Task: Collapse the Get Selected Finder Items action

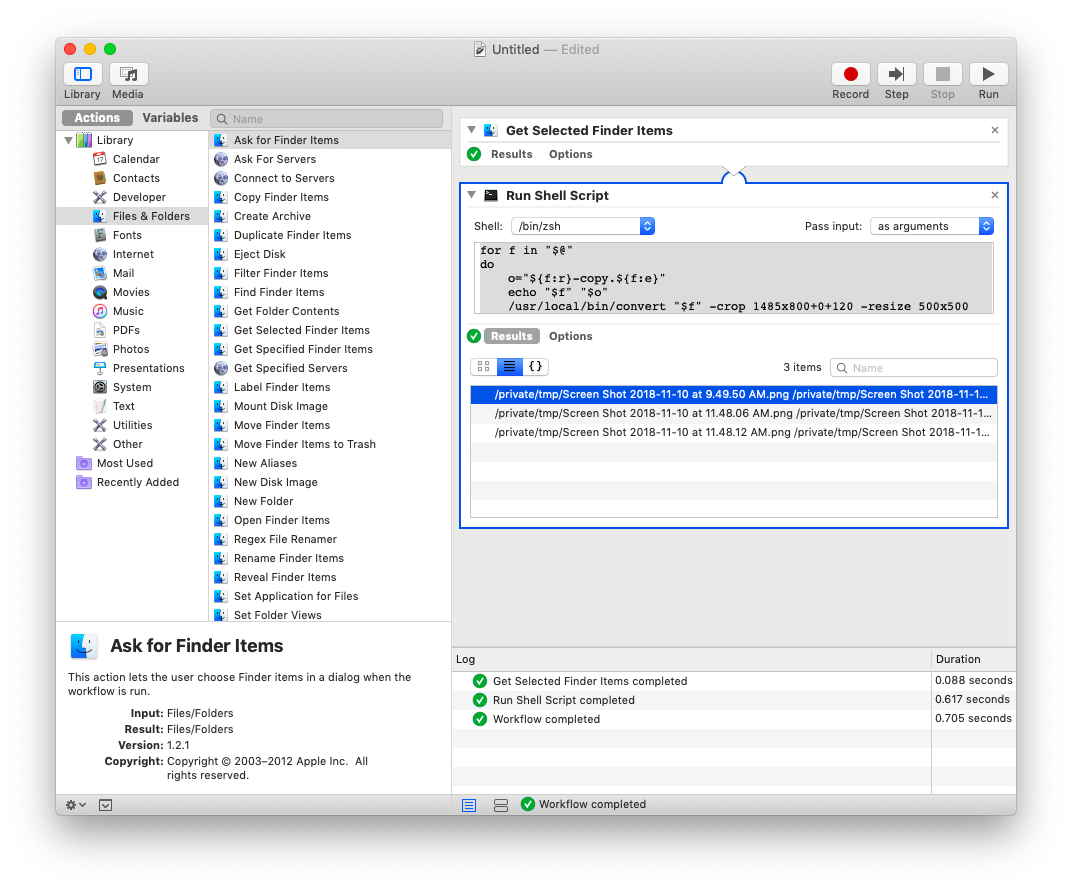Action: (x=472, y=130)
